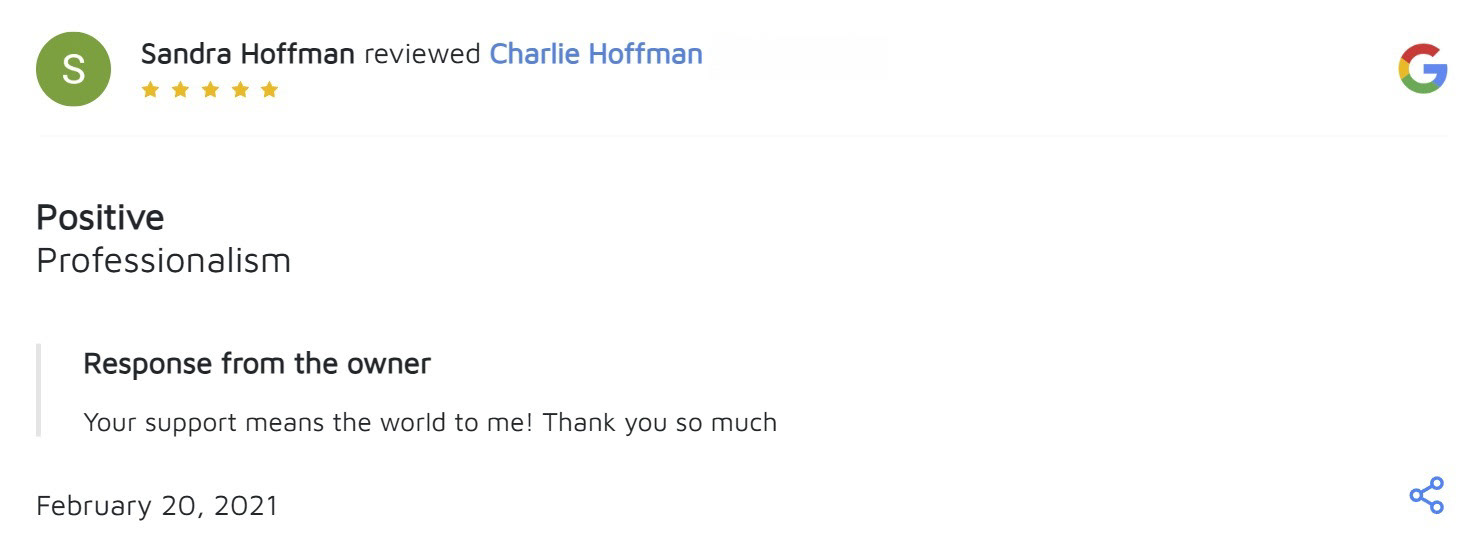Open the Charlie Hoffman business link

click(595, 53)
